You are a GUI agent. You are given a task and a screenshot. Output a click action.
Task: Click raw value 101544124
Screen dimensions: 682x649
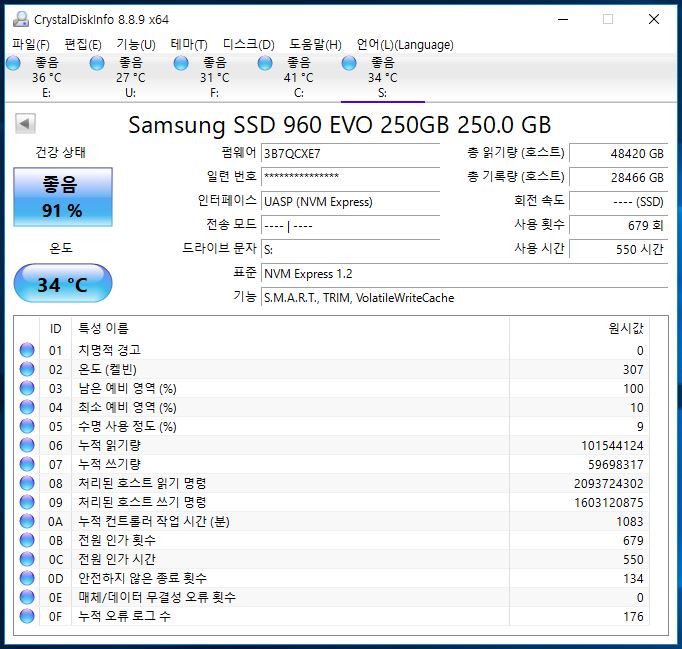[x=612, y=445]
